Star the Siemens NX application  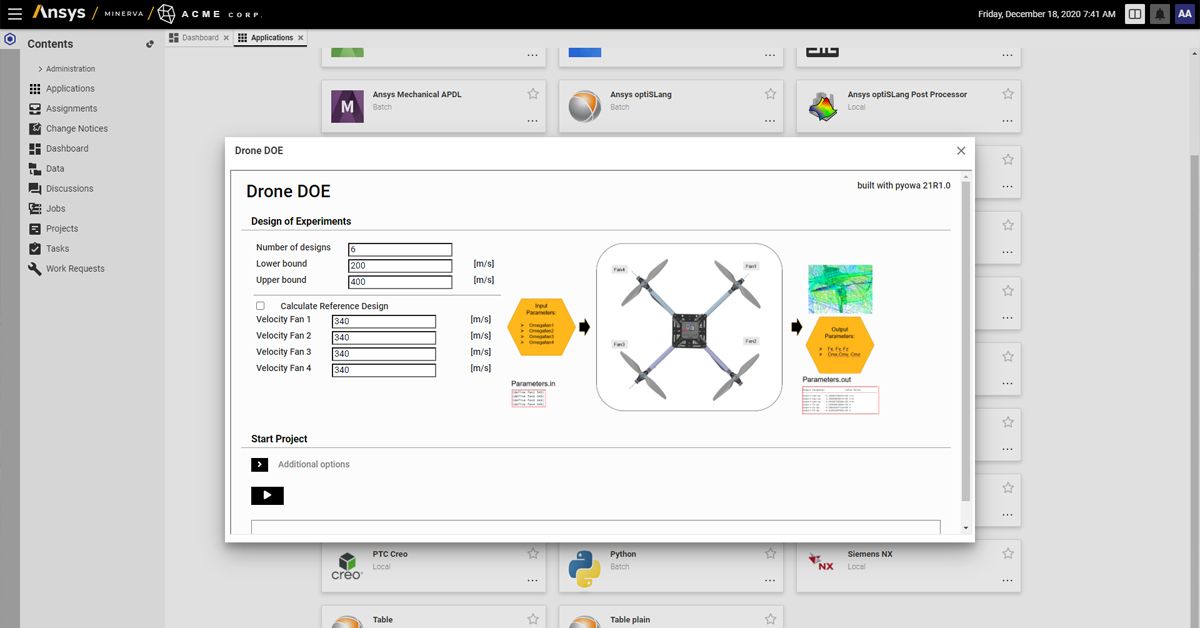1008,553
